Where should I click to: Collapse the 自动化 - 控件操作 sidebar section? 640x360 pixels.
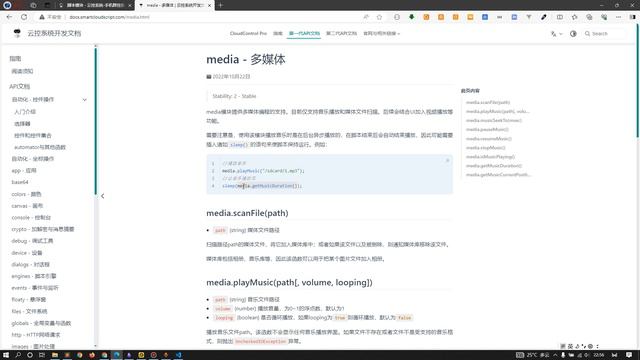(84, 100)
